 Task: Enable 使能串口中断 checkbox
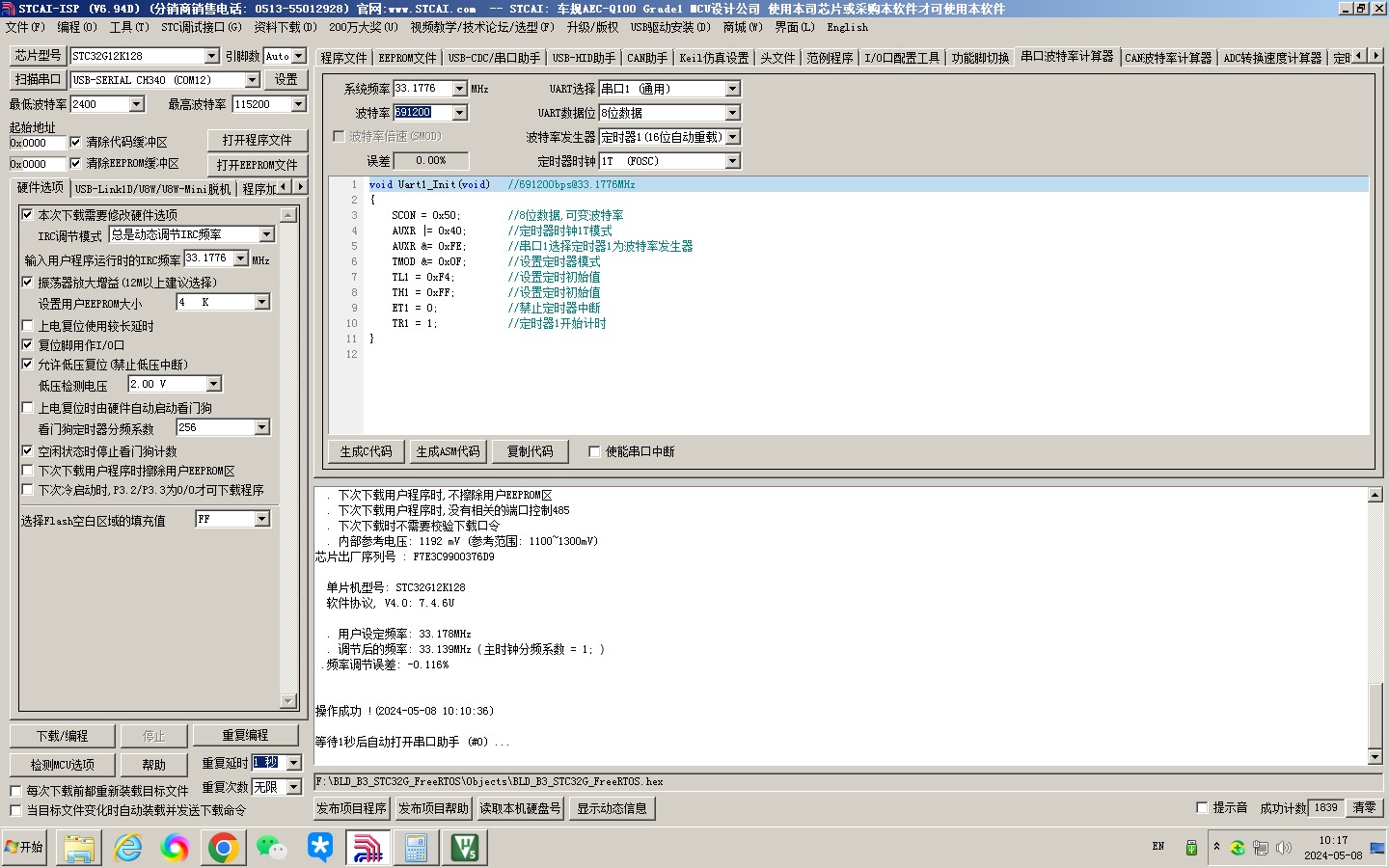[x=594, y=451]
